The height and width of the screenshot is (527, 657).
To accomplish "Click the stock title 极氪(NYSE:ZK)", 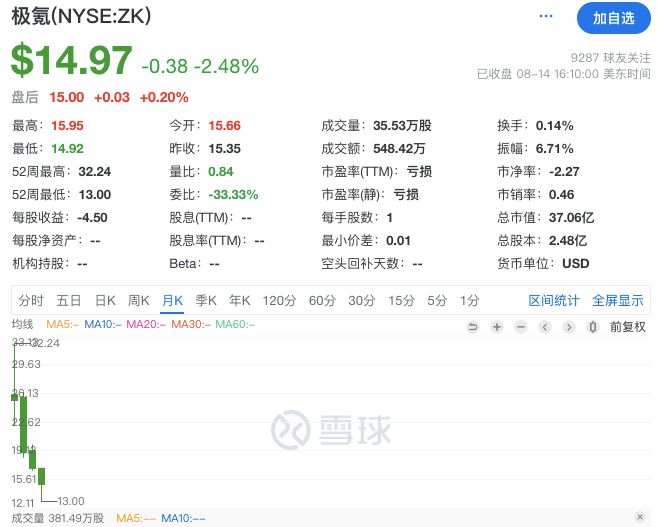I will (81, 16).
